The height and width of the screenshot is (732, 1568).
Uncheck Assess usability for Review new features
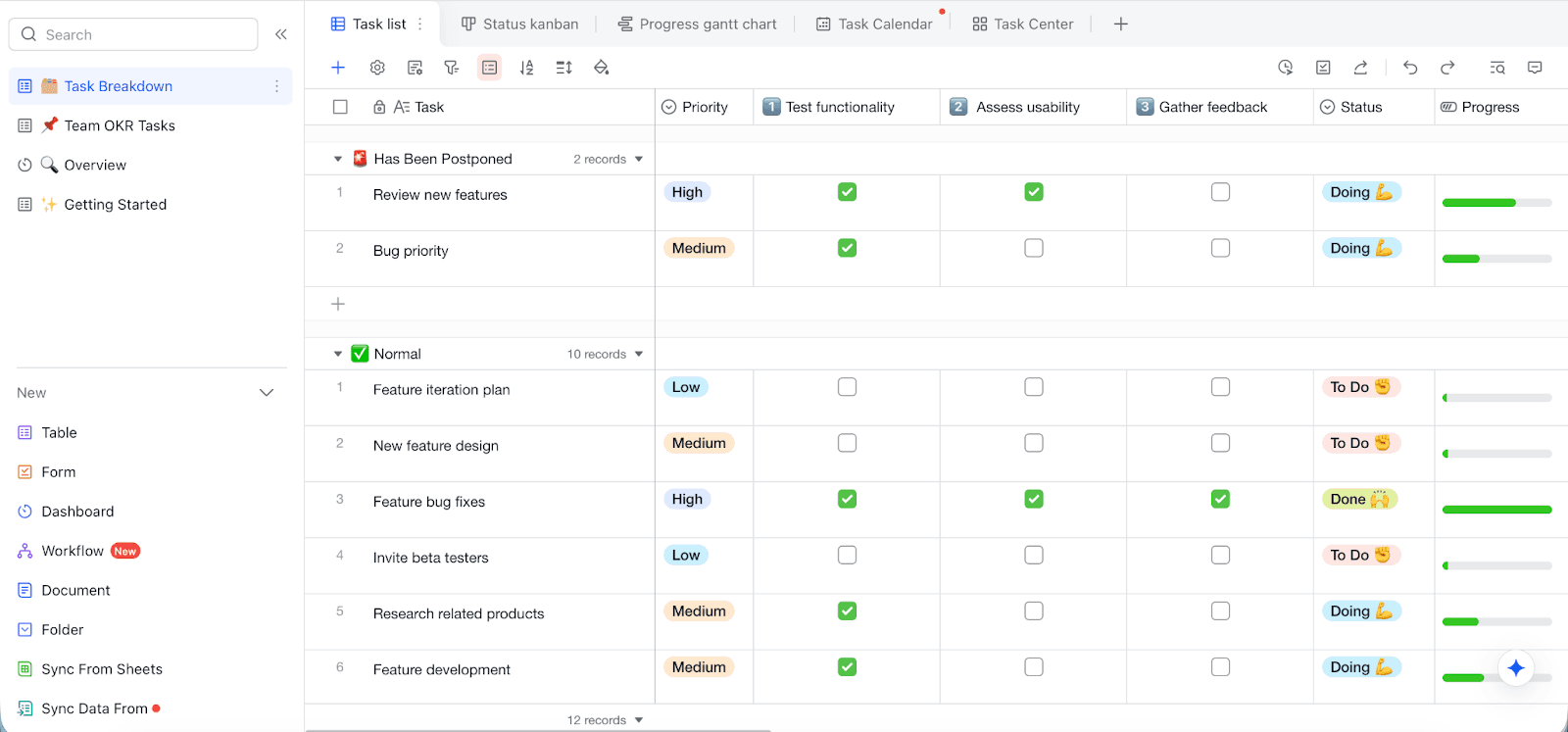pyautogui.click(x=1034, y=192)
